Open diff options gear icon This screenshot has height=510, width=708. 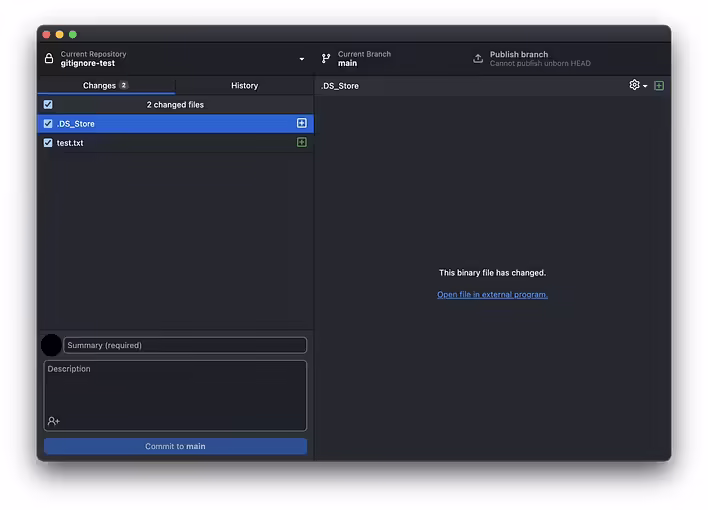pos(635,85)
